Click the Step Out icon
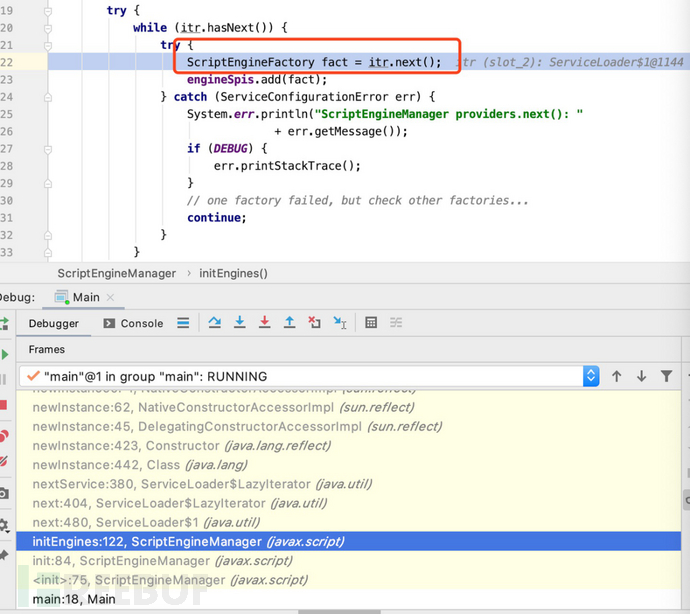The width and height of the screenshot is (690, 614). [x=290, y=323]
